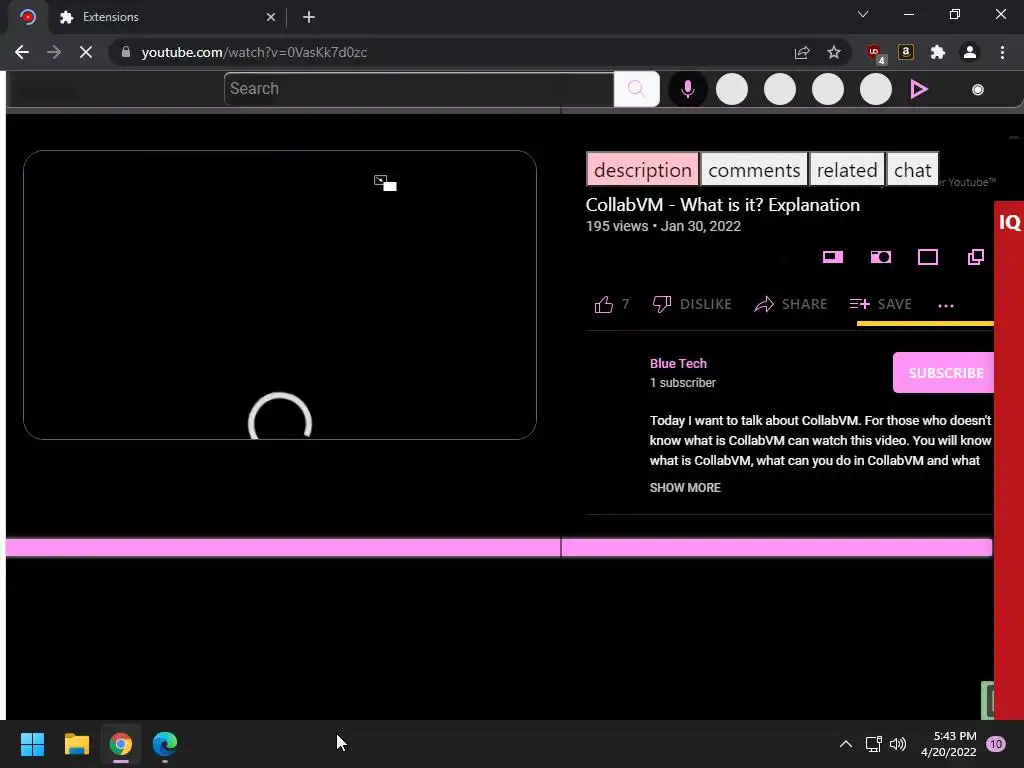Open Microsoft Edge from taskbar

tap(165, 744)
